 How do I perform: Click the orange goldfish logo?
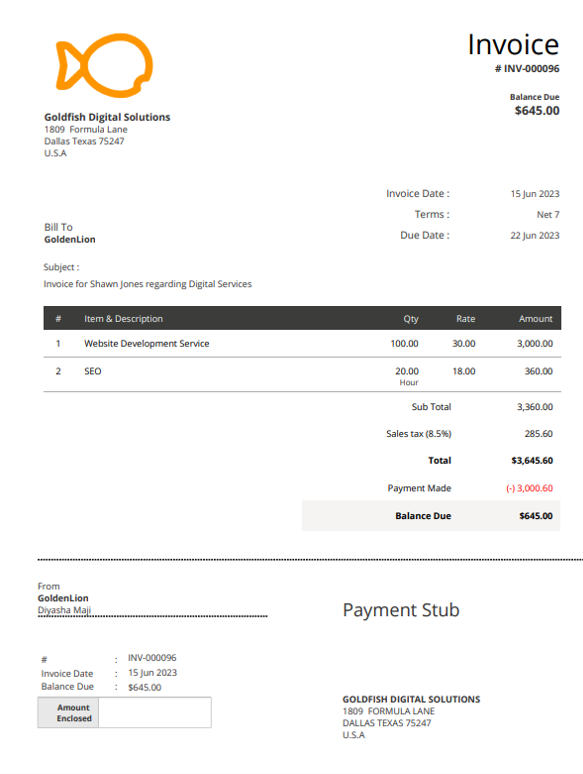pos(104,65)
